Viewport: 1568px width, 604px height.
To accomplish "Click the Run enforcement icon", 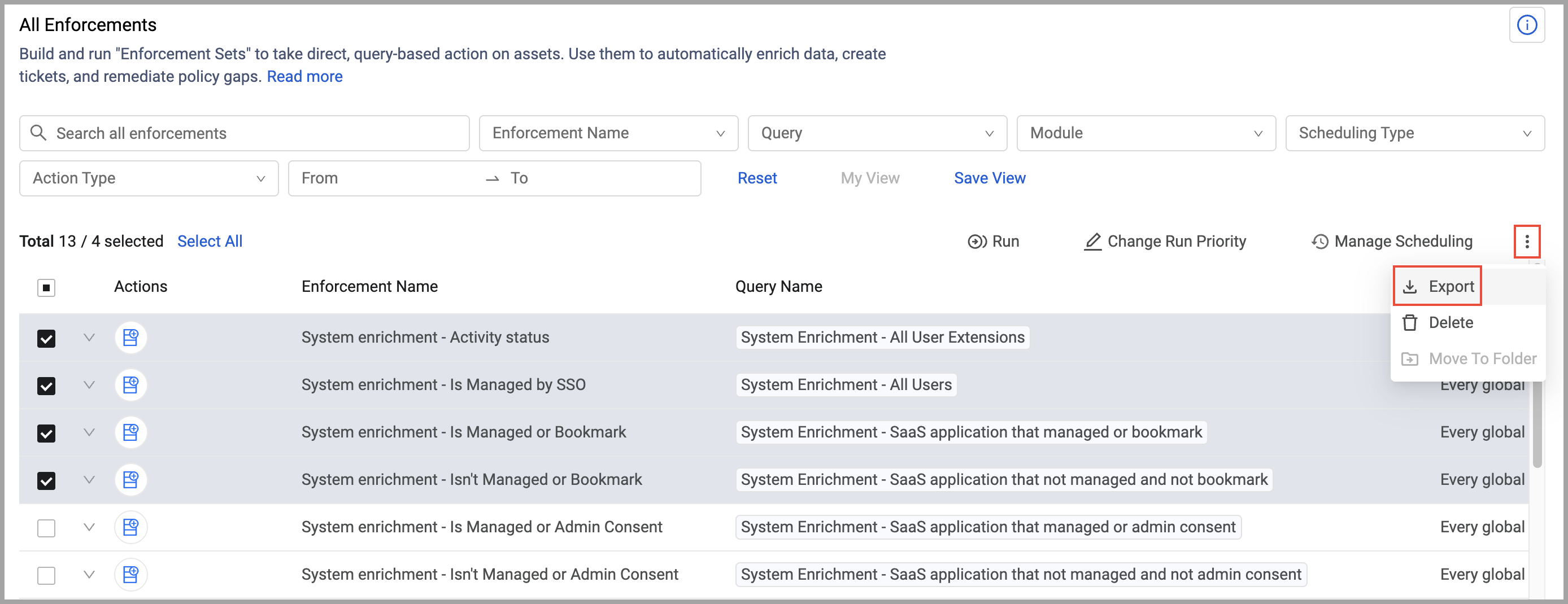I will point(977,242).
